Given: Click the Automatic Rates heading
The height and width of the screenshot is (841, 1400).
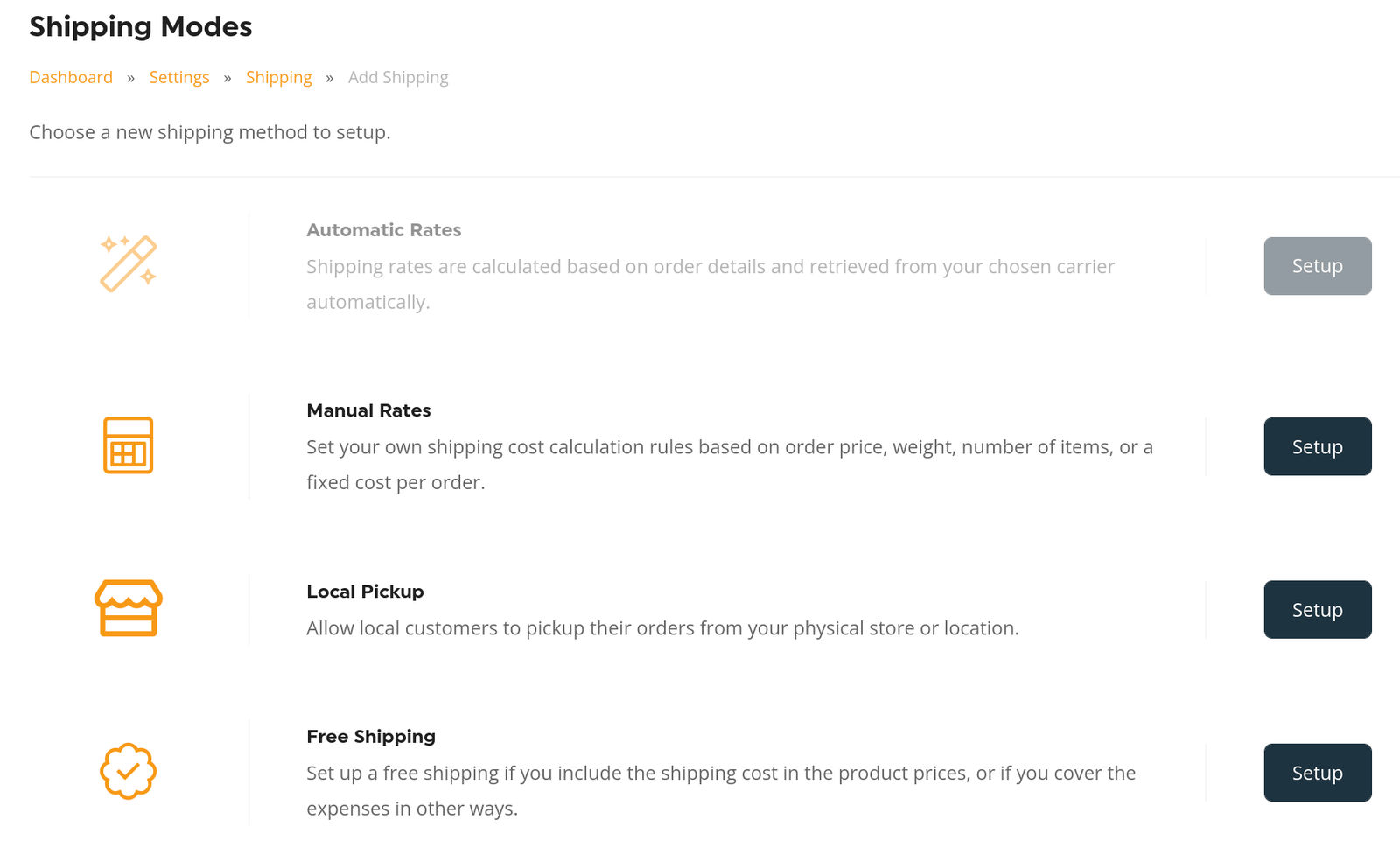Looking at the screenshot, I should (383, 230).
